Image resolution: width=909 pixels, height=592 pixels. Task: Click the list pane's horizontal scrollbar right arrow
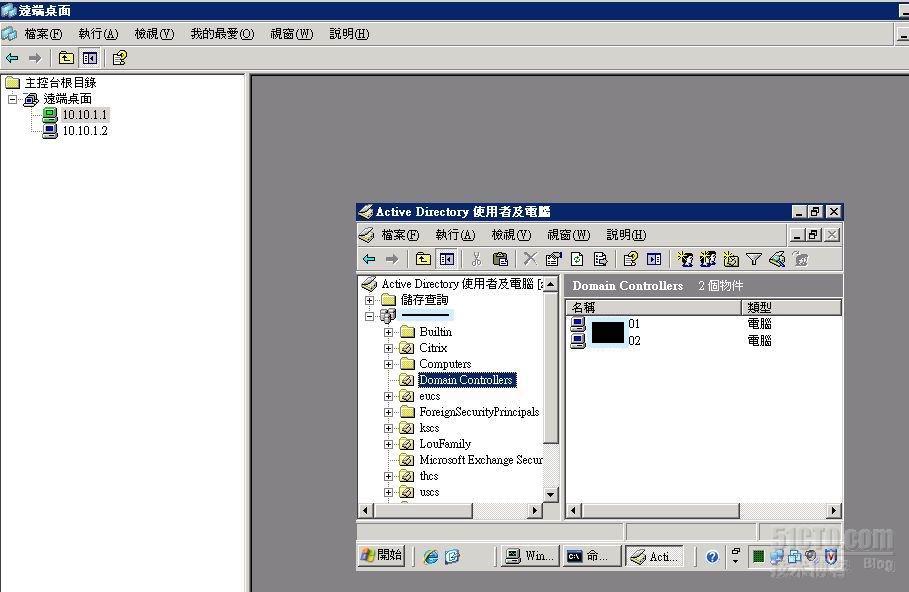click(834, 511)
